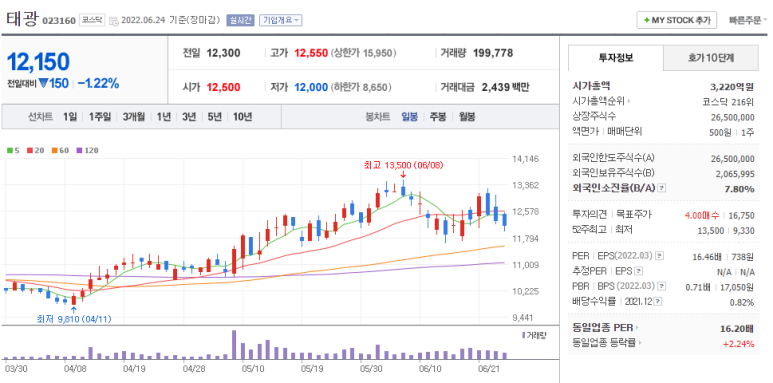Click the 4.00매수 investment opinion
The width and height of the screenshot is (773, 383).
tap(701, 215)
